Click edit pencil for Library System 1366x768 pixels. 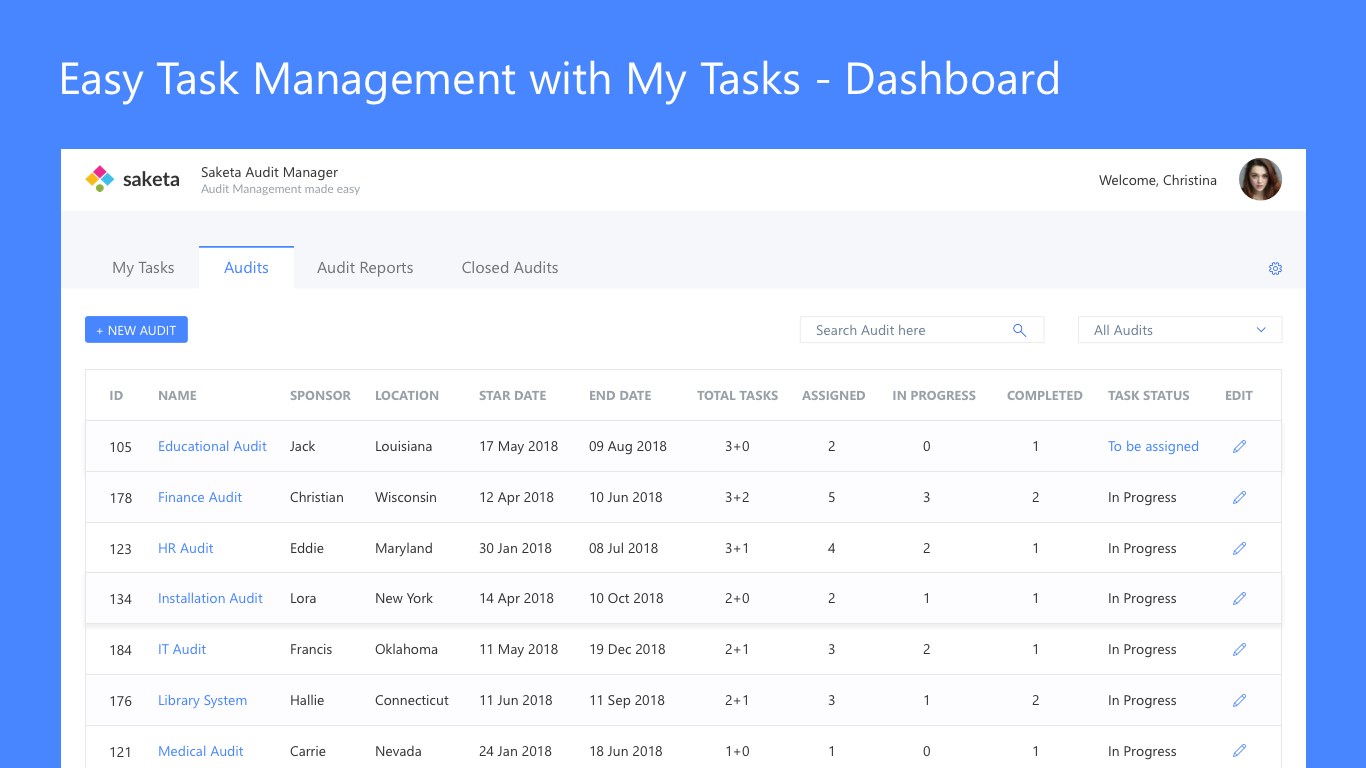click(1239, 700)
